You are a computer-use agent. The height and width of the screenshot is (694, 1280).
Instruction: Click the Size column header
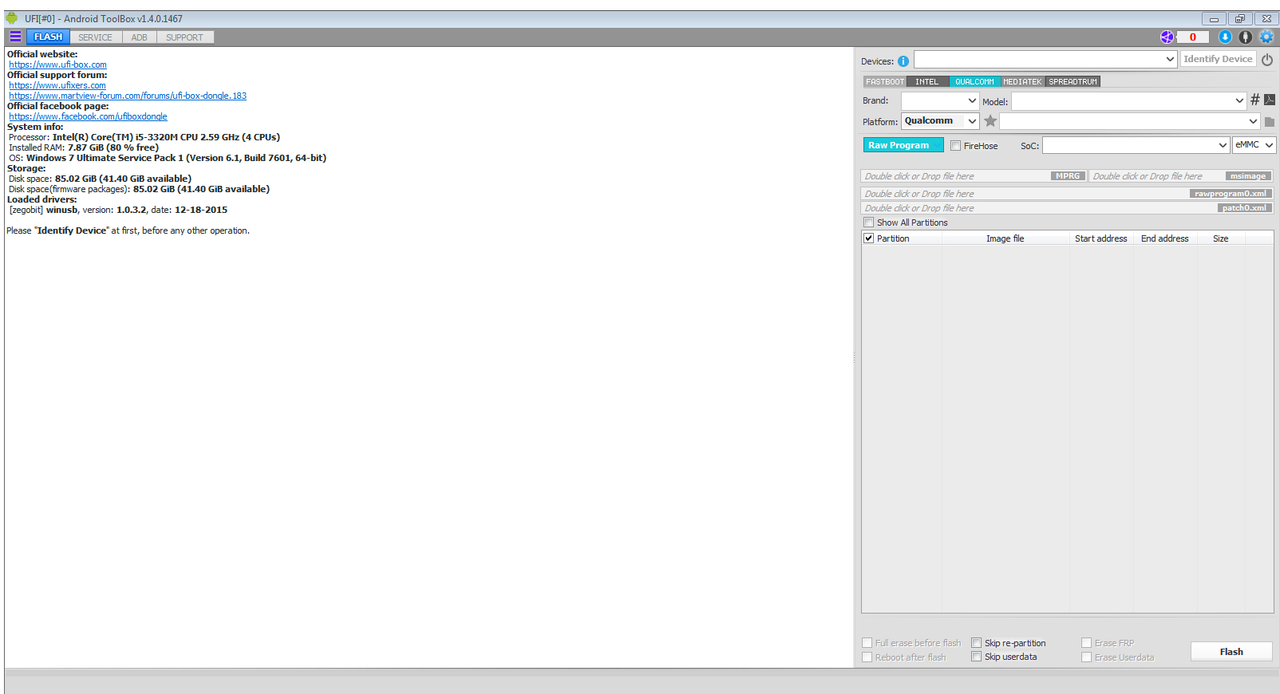pyautogui.click(x=1221, y=238)
